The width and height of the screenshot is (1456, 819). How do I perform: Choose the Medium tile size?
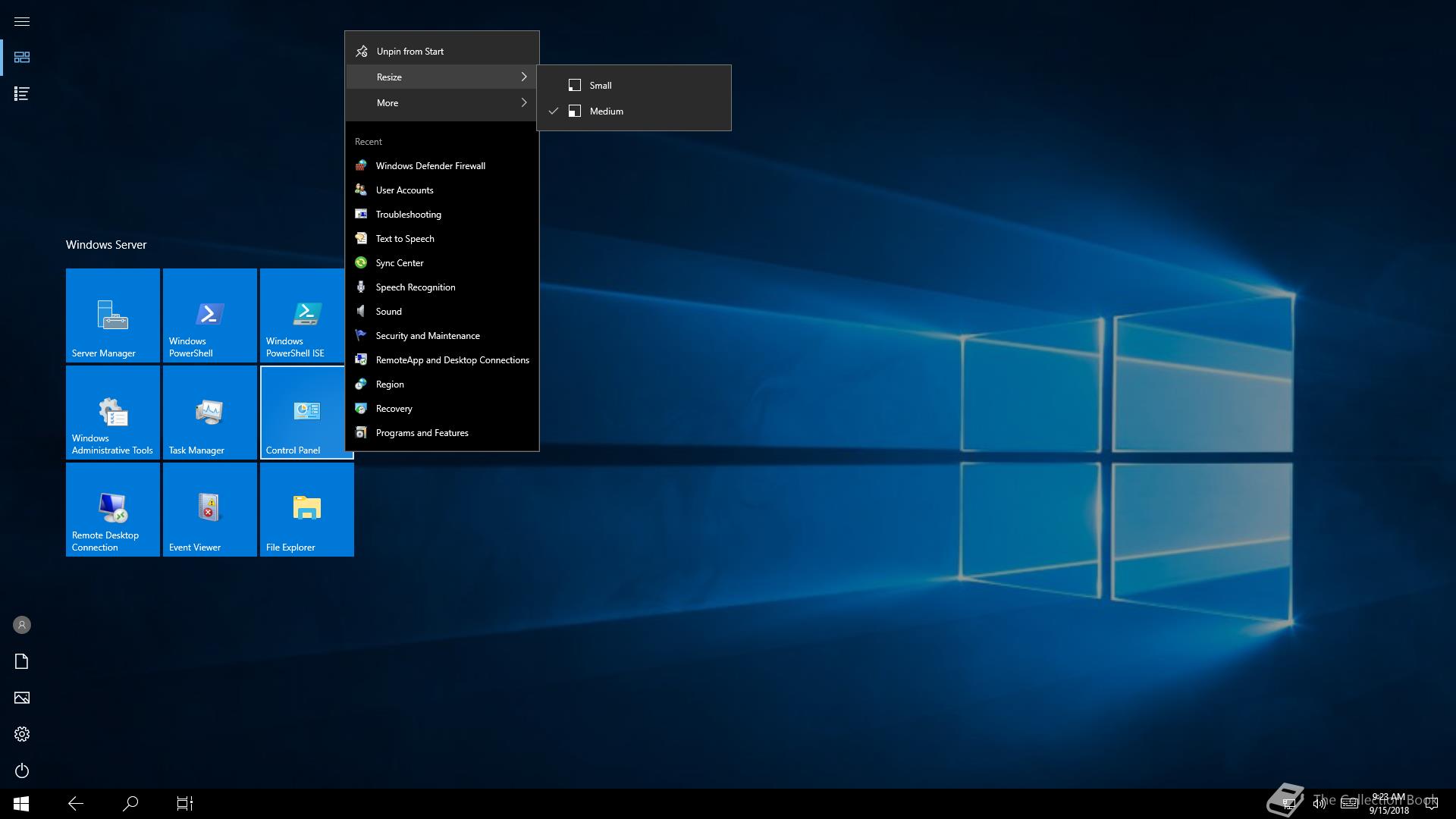(634, 111)
